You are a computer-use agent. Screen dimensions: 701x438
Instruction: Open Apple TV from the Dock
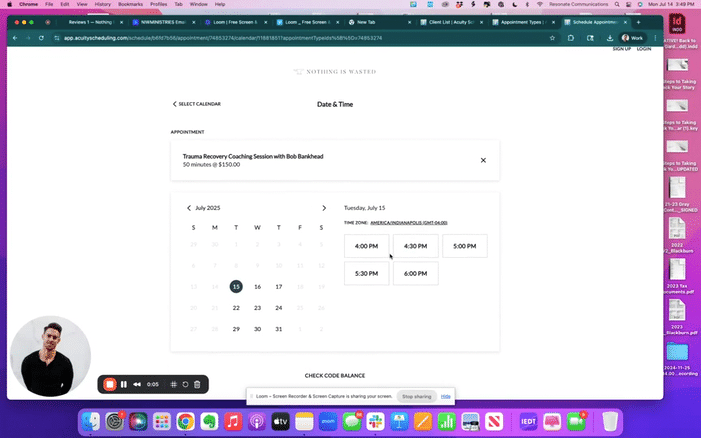tap(280, 421)
